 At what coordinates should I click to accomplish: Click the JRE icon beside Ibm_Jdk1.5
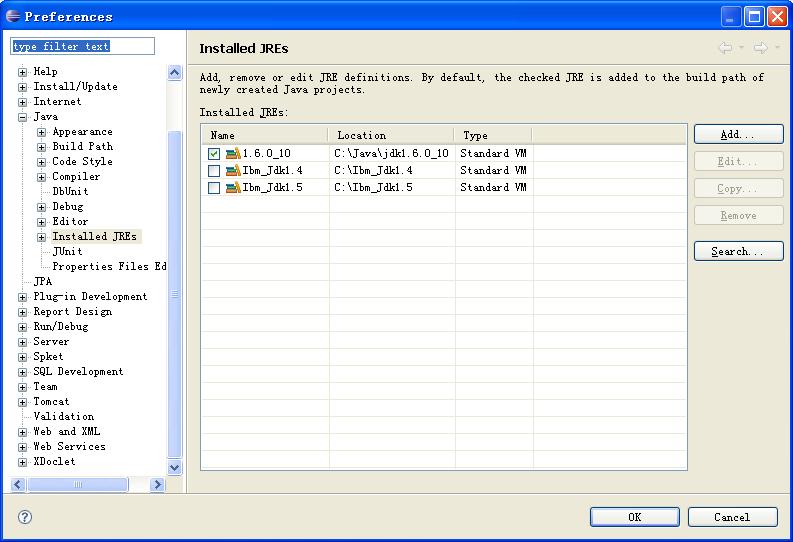click(x=233, y=188)
